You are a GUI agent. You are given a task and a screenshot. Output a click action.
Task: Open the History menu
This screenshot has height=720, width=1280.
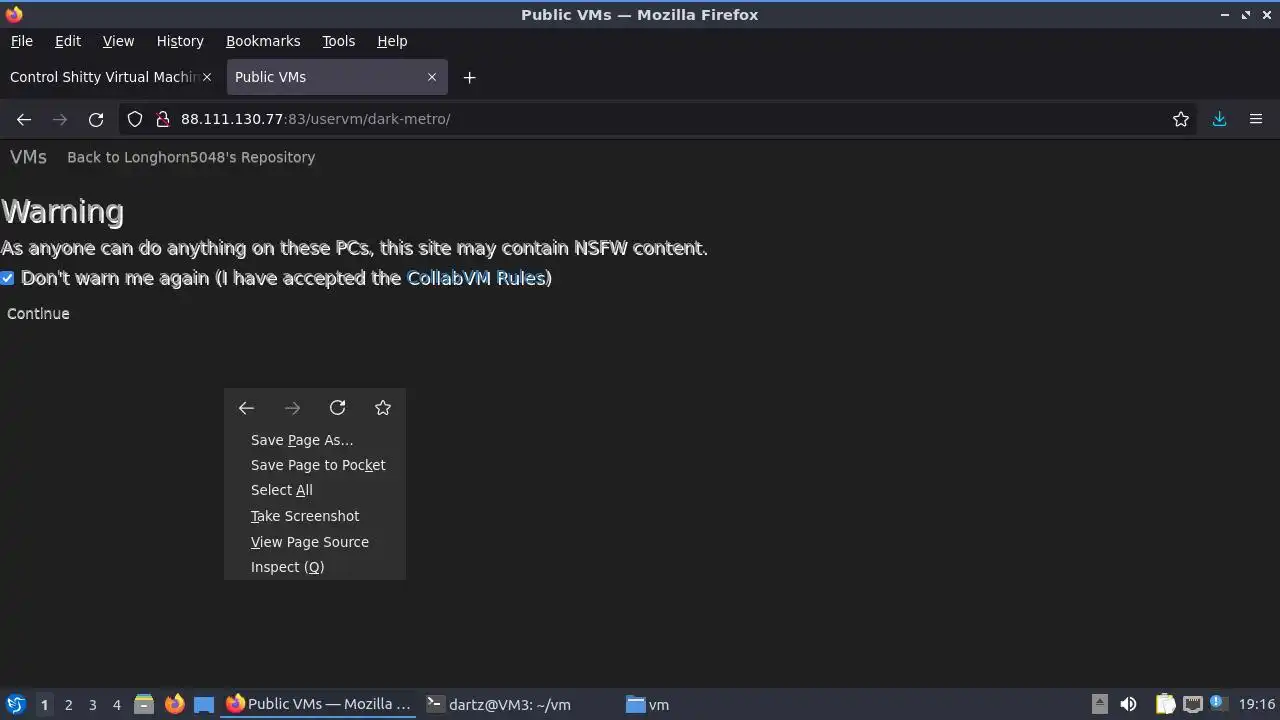tap(180, 41)
